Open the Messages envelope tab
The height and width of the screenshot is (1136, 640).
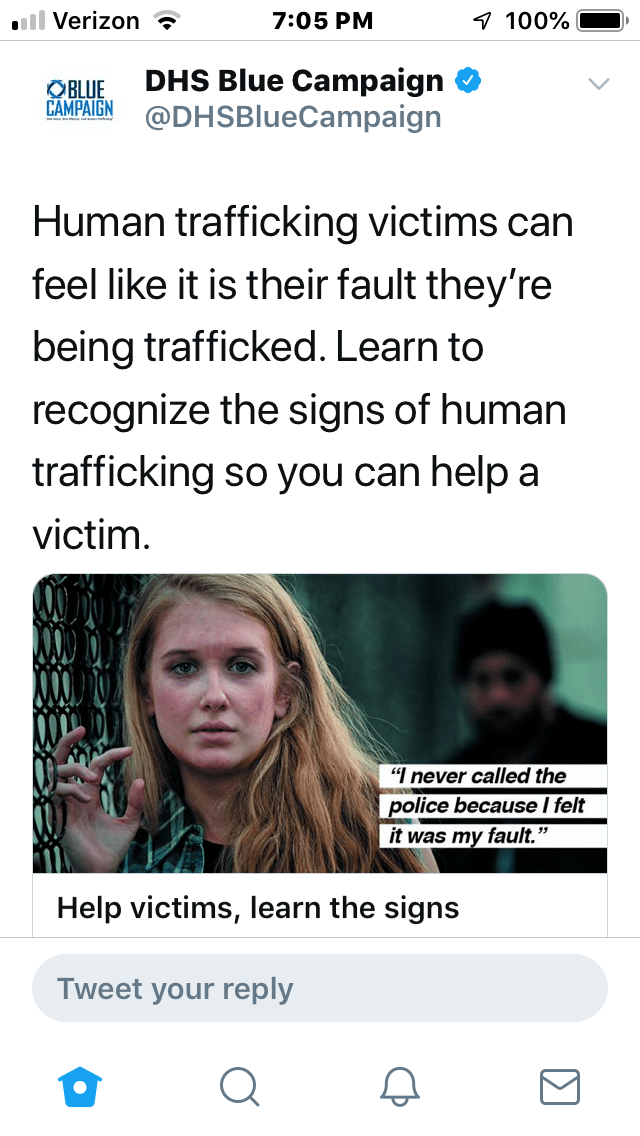click(x=560, y=1087)
